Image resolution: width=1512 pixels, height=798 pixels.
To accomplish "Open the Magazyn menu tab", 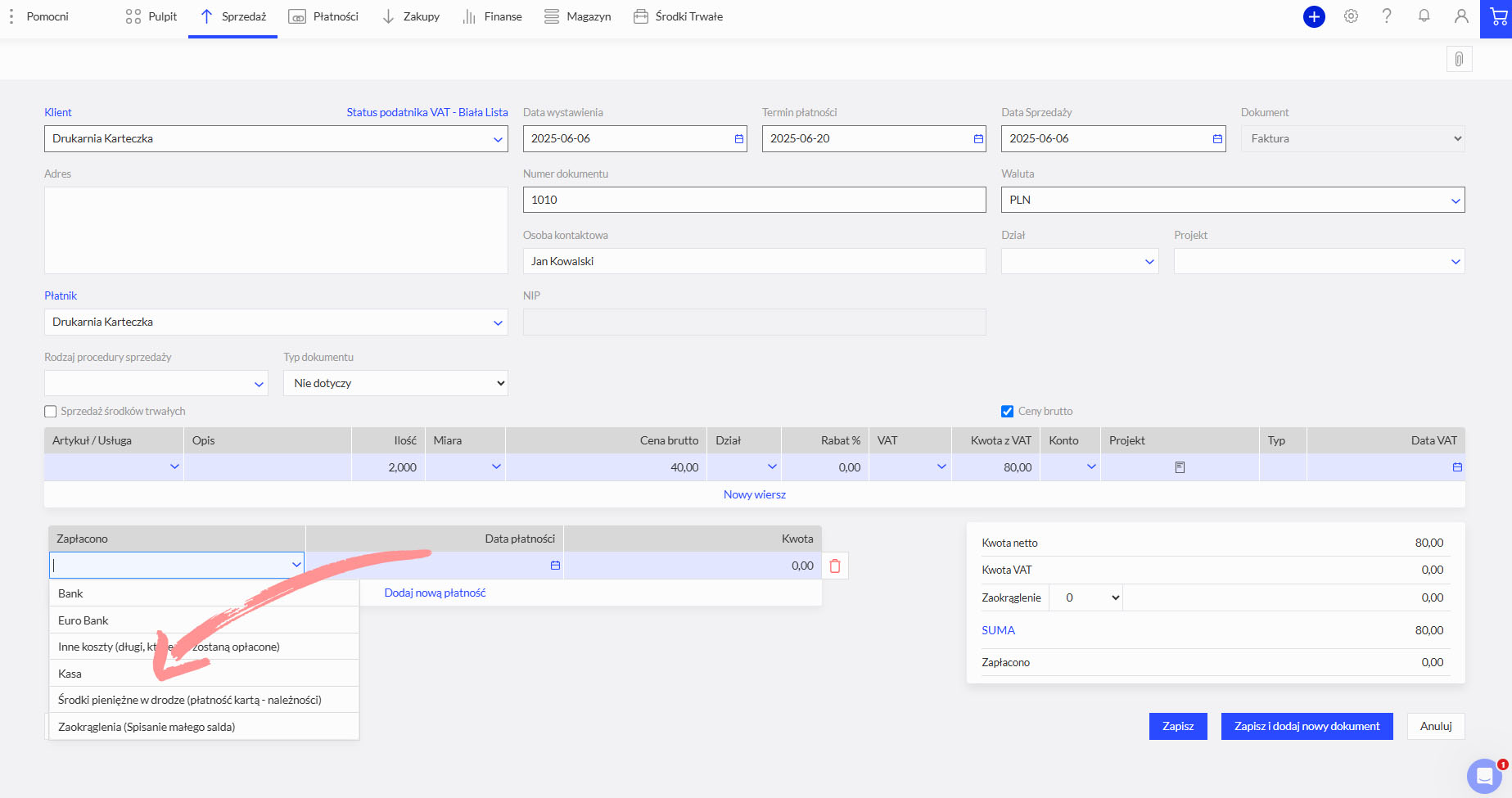I will (x=577, y=16).
